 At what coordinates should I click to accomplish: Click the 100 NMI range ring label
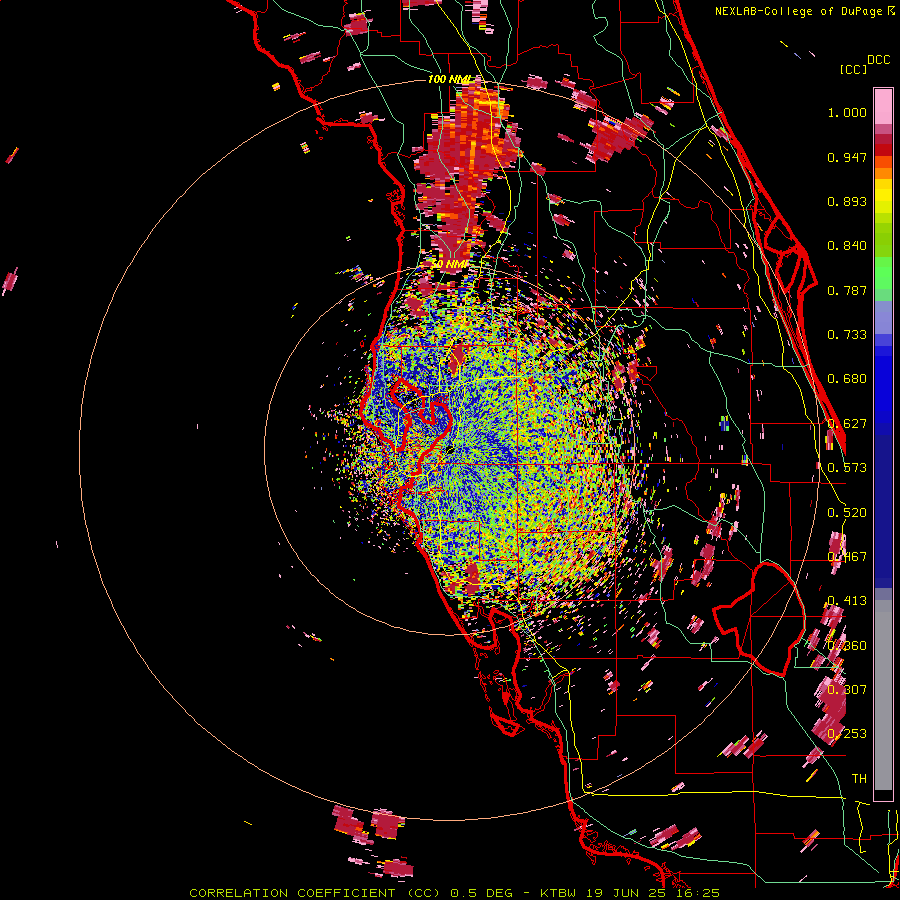[x=451, y=79]
